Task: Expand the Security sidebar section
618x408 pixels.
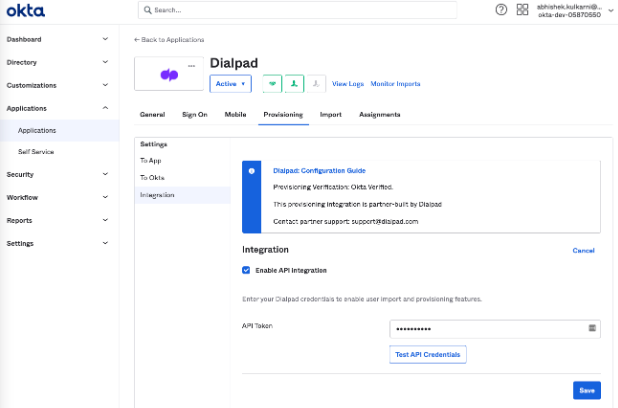Action: click(x=57, y=174)
